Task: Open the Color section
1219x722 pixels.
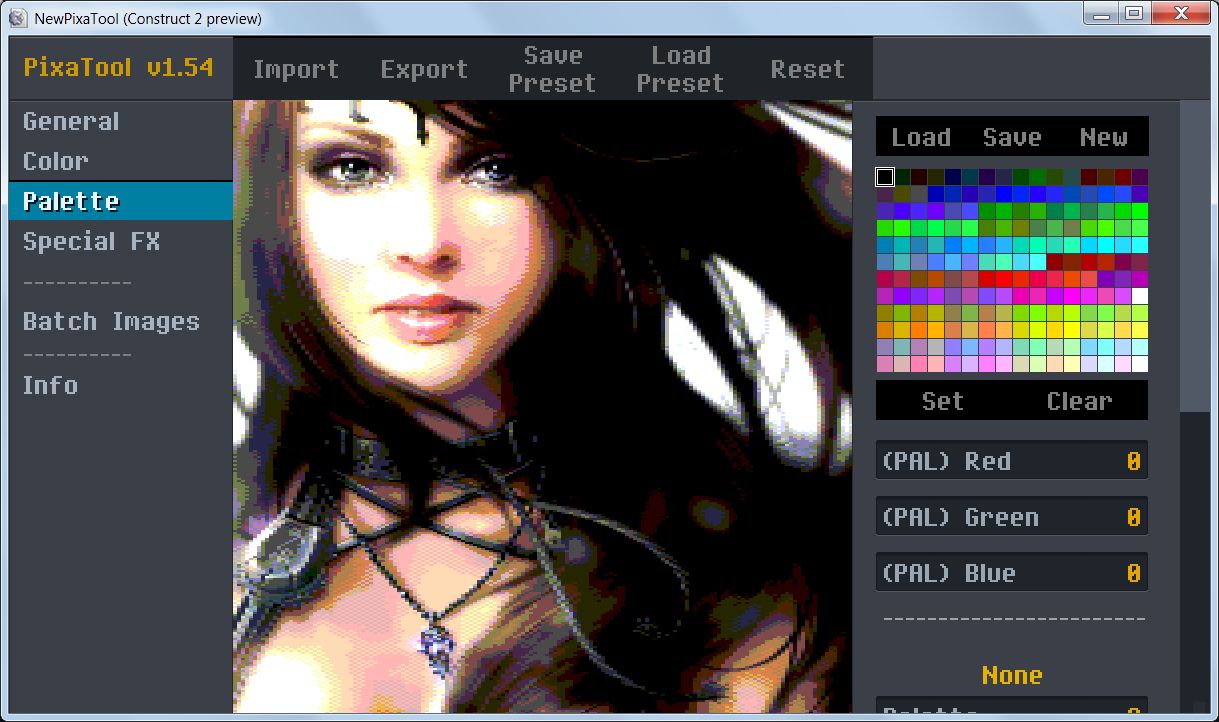Action: point(55,160)
